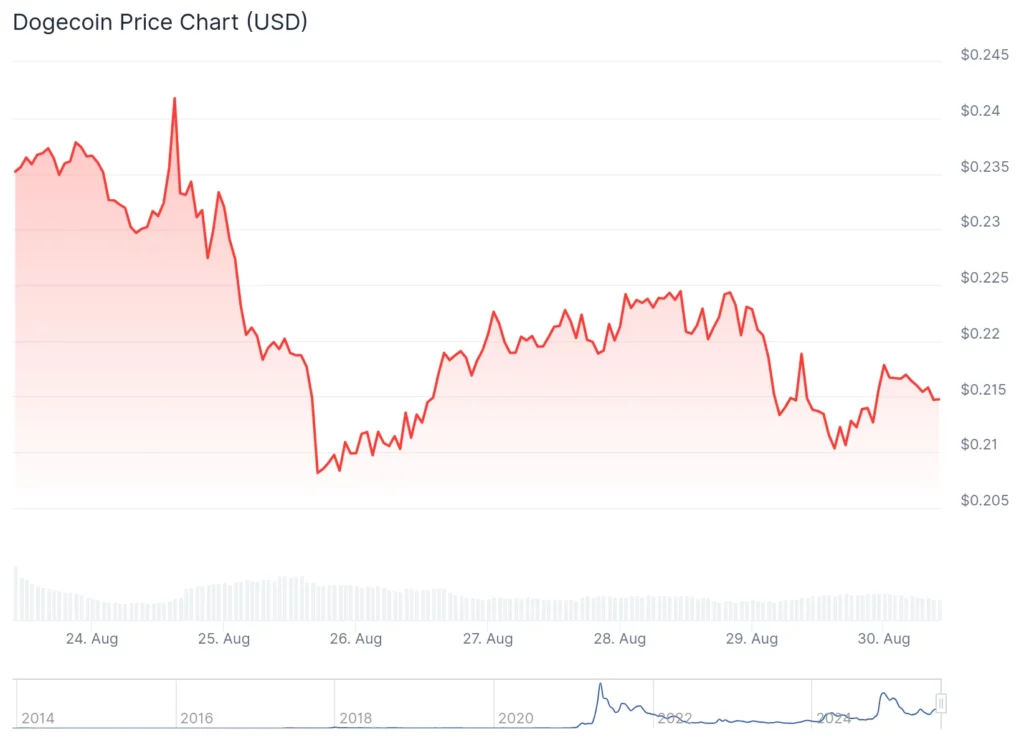Viewport: 1024px width, 747px height.
Task: Click the navigator range handle at right edge
Action: click(x=941, y=704)
